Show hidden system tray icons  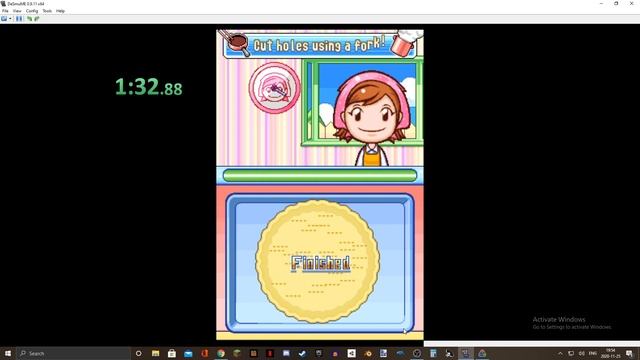pos(560,353)
